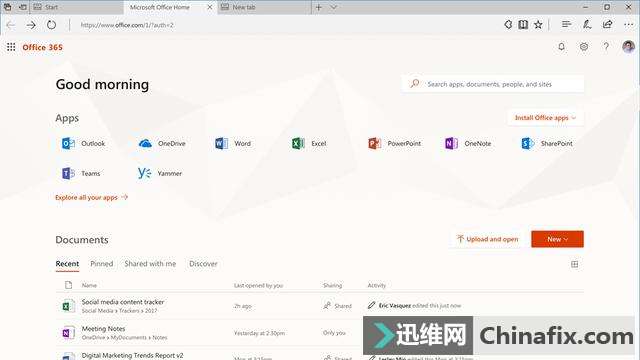
Task: Launch OneDrive app
Action: 162,143
